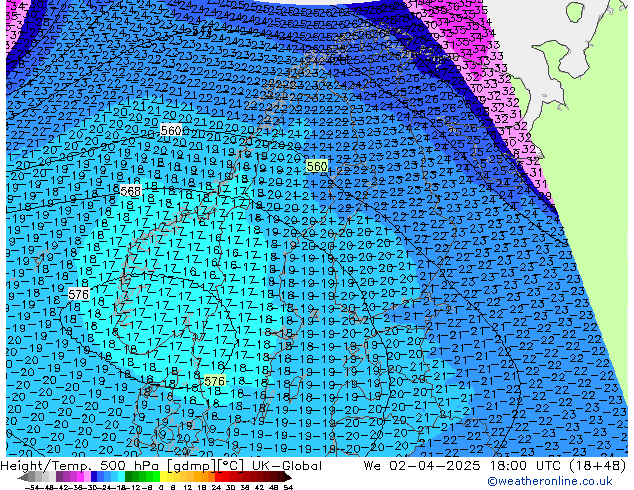634x490 pixels.
Task: Click the bright red 24 °C legend swatch
Action: [x=218, y=477]
